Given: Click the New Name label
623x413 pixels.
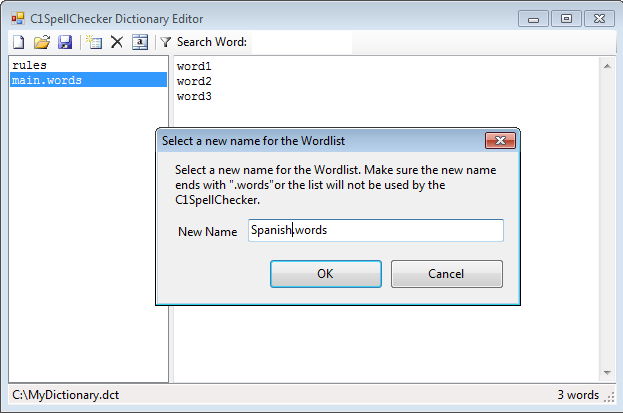Looking at the screenshot, I should [x=207, y=232].
